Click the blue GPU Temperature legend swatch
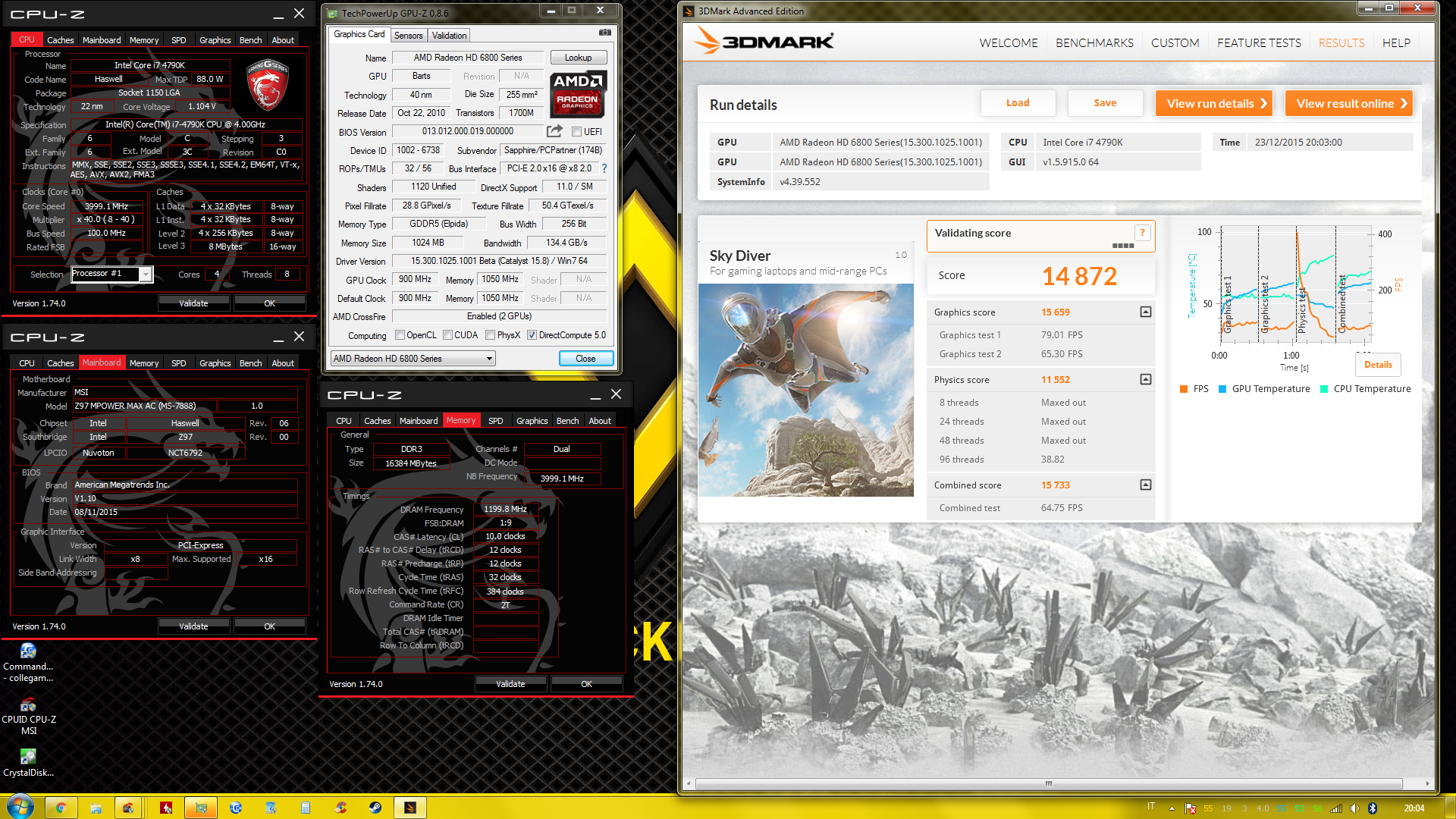The height and width of the screenshot is (819, 1456). (x=1222, y=389)
